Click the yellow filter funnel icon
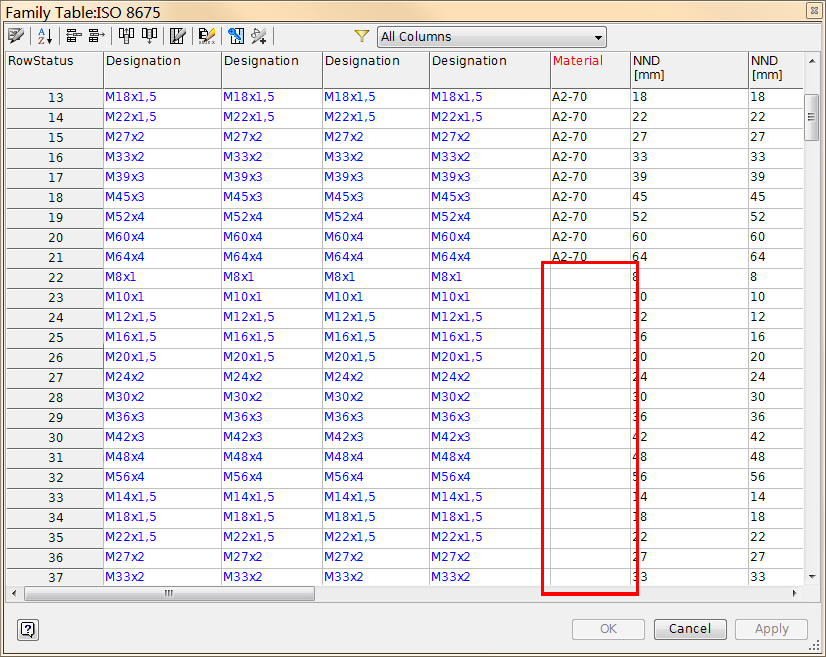826x657 pixels. (361, 36)
